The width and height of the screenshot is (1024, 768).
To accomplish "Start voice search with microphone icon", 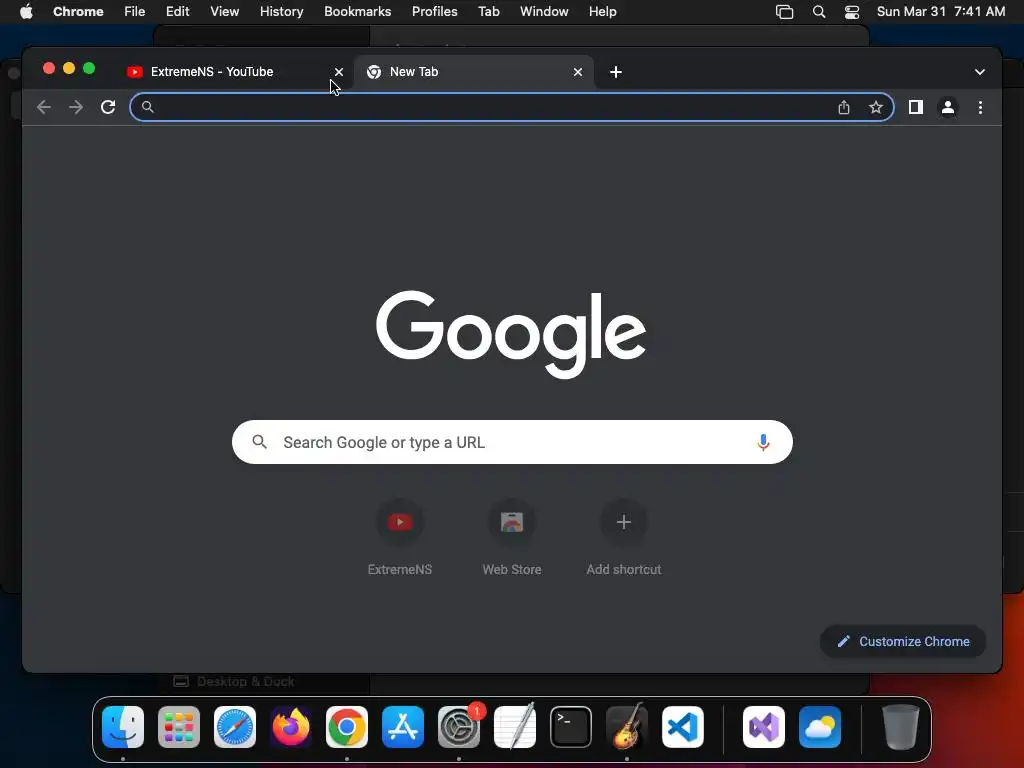I will (763, 442).
